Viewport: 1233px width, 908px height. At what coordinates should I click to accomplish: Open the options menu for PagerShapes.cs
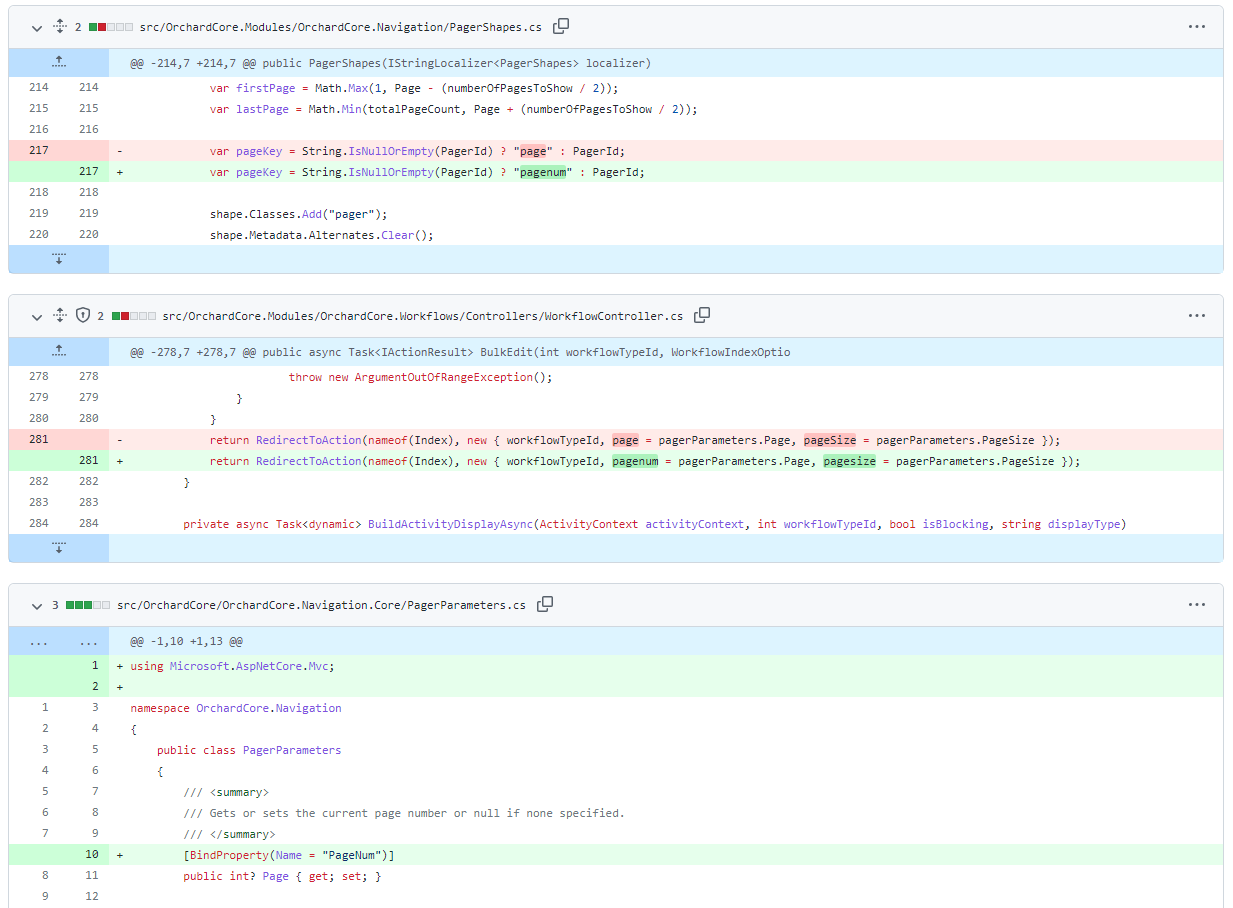click(x=1197, y=27)
